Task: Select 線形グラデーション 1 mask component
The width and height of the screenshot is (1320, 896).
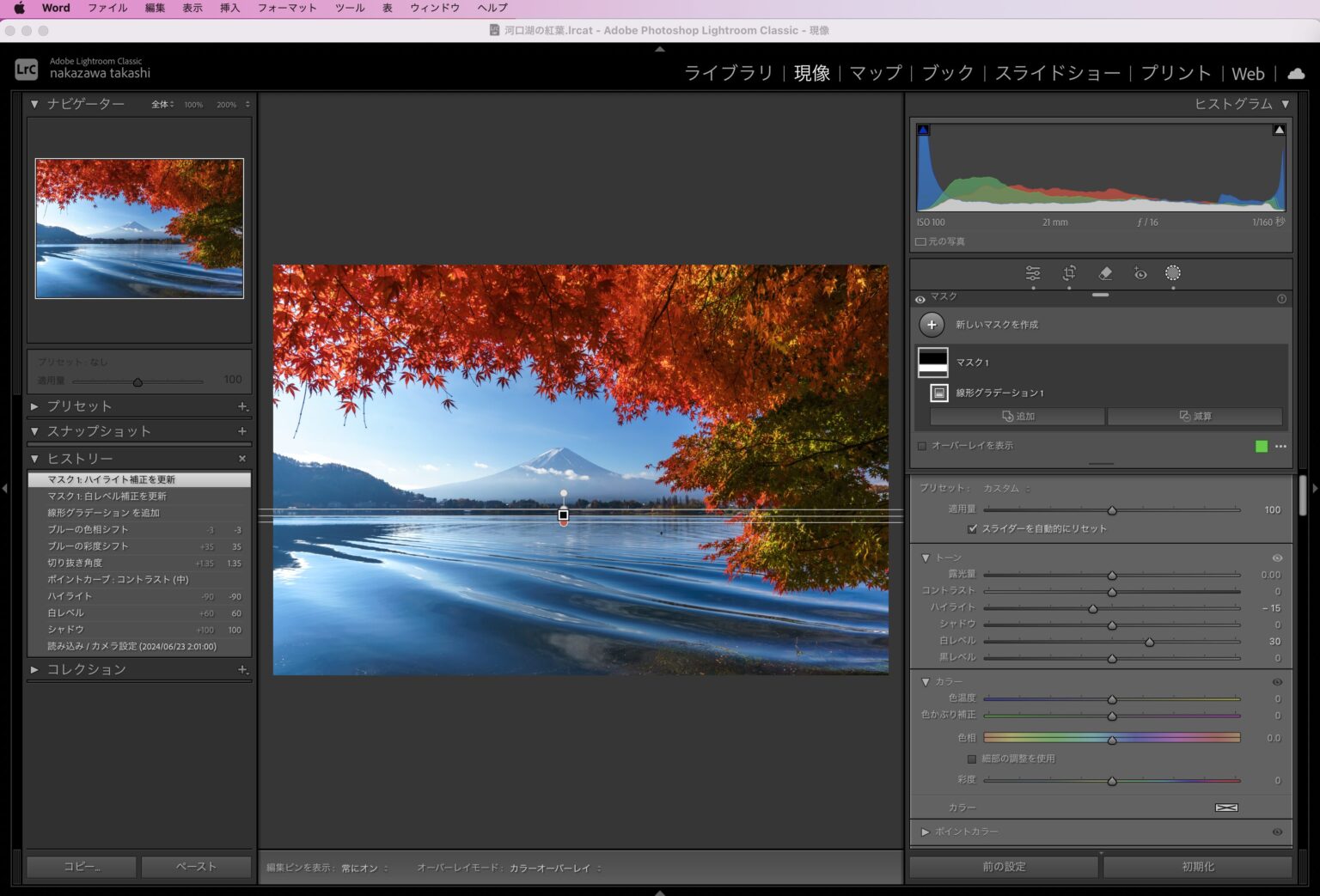Action: tap(999, 393)
